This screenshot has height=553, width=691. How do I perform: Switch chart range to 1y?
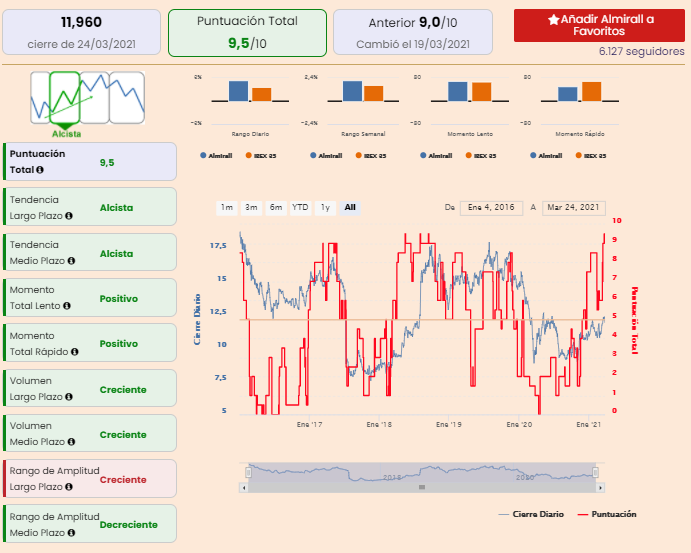point(325,208)
